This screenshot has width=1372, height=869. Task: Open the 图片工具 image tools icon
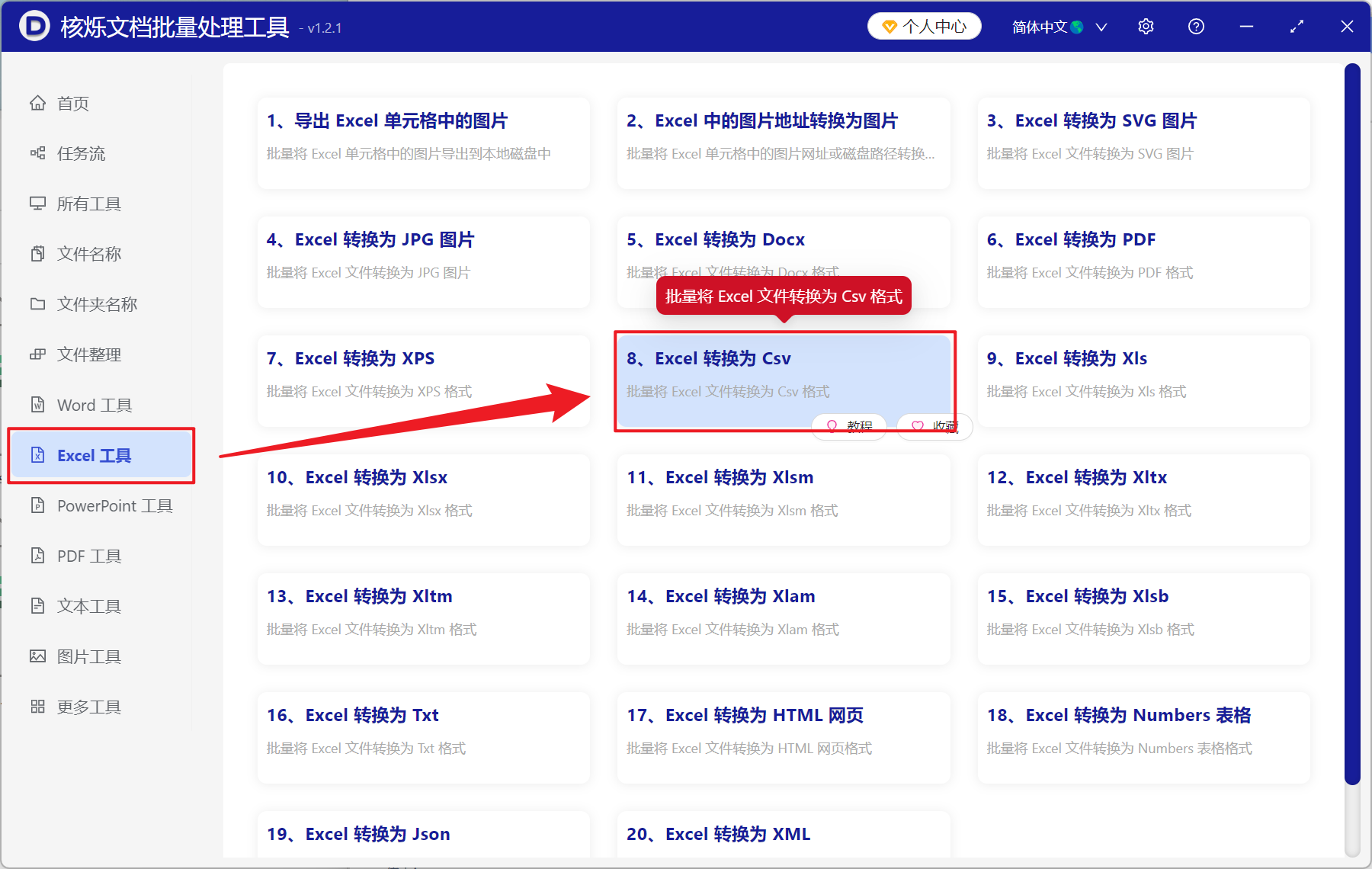[38, 656]
